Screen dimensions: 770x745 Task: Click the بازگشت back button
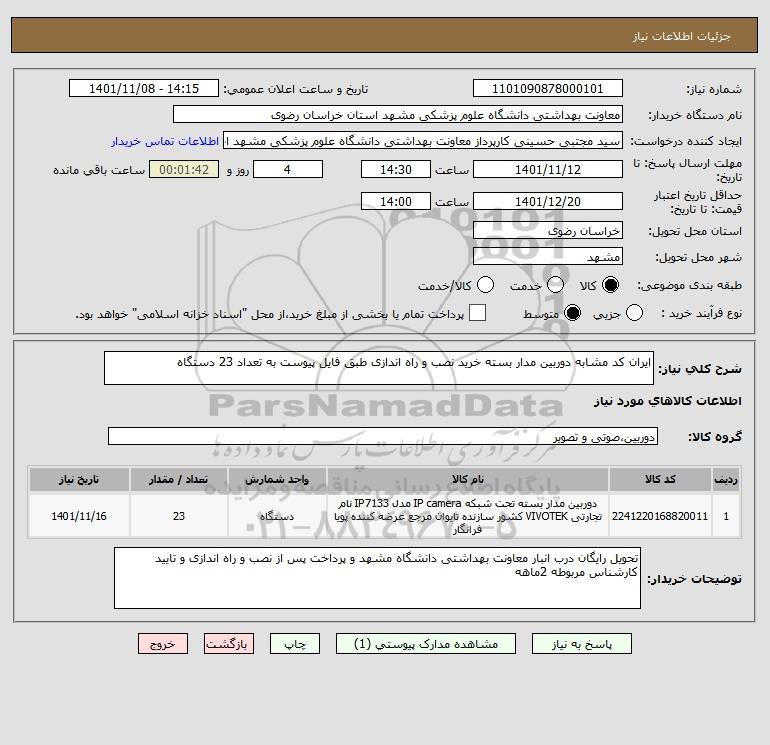(x=229, y=643)
